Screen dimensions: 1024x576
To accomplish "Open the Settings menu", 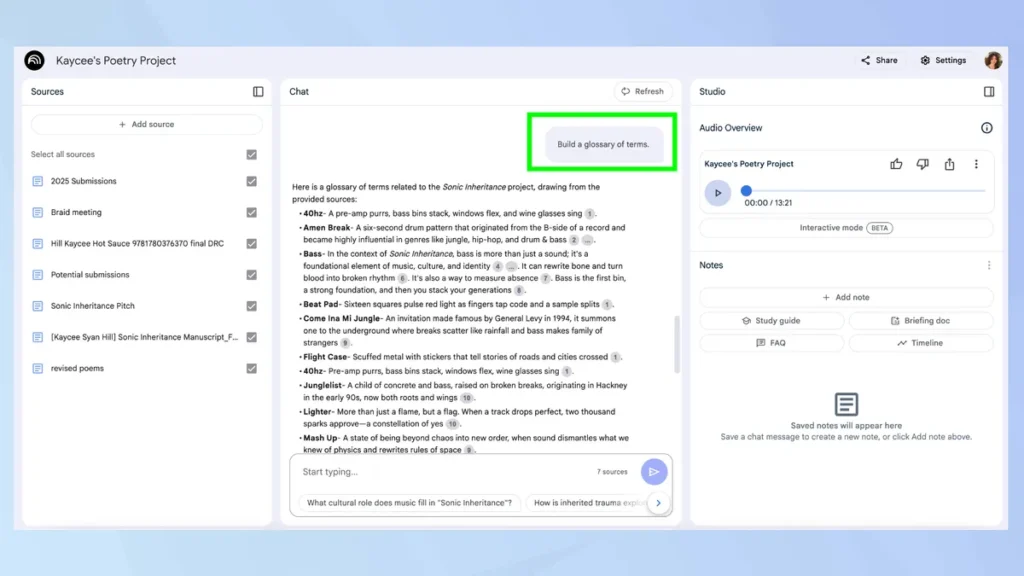I will pyautogui.click(x=943, y=60).
